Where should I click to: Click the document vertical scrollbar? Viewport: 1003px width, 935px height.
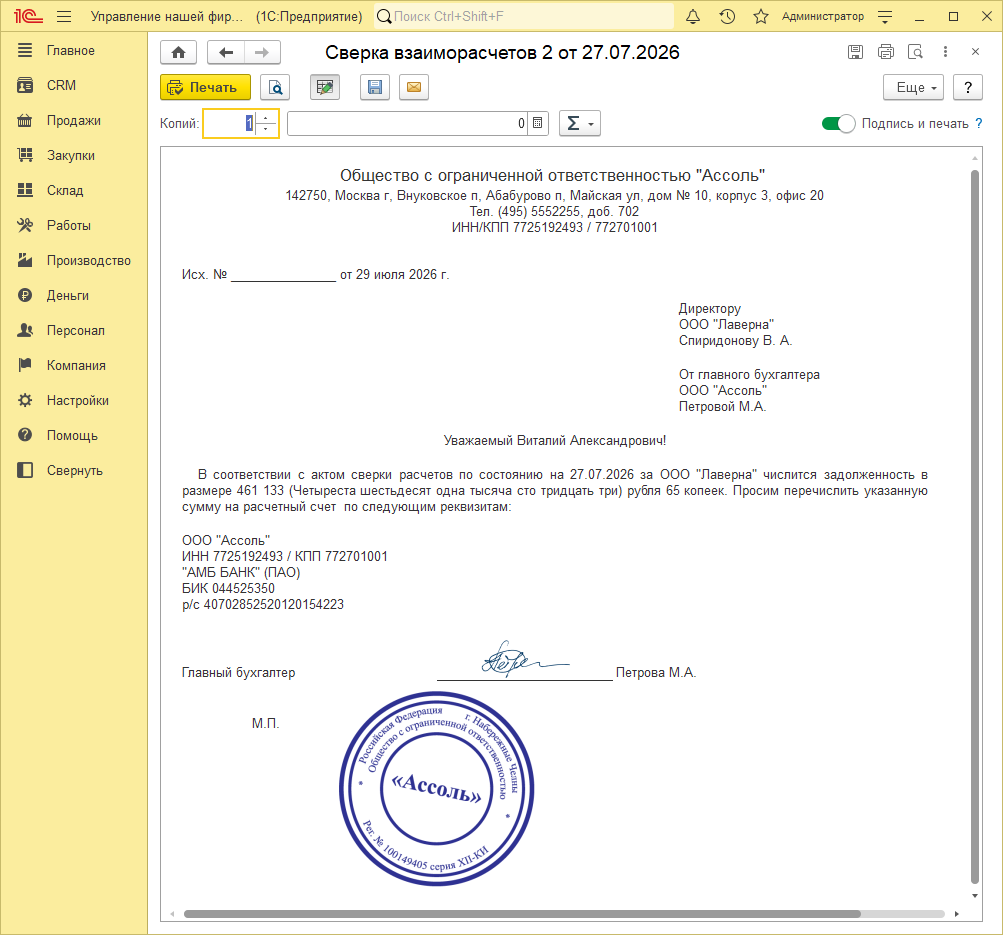click(975, 526)
